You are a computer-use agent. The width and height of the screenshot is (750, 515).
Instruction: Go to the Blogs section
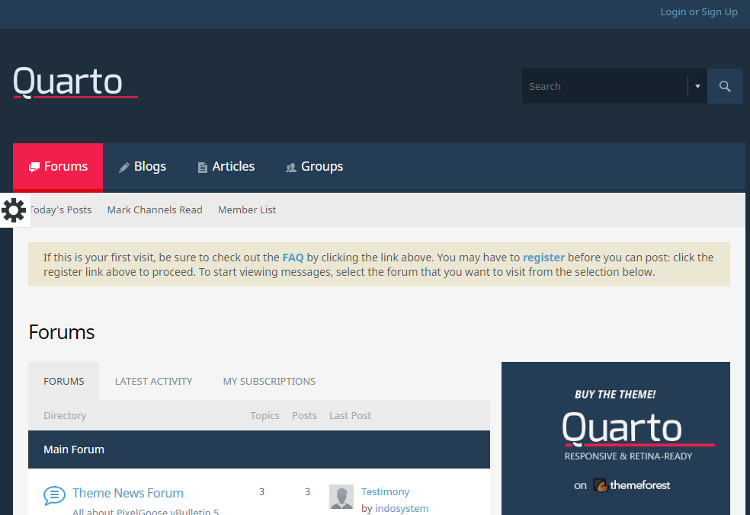pos(142,167)
